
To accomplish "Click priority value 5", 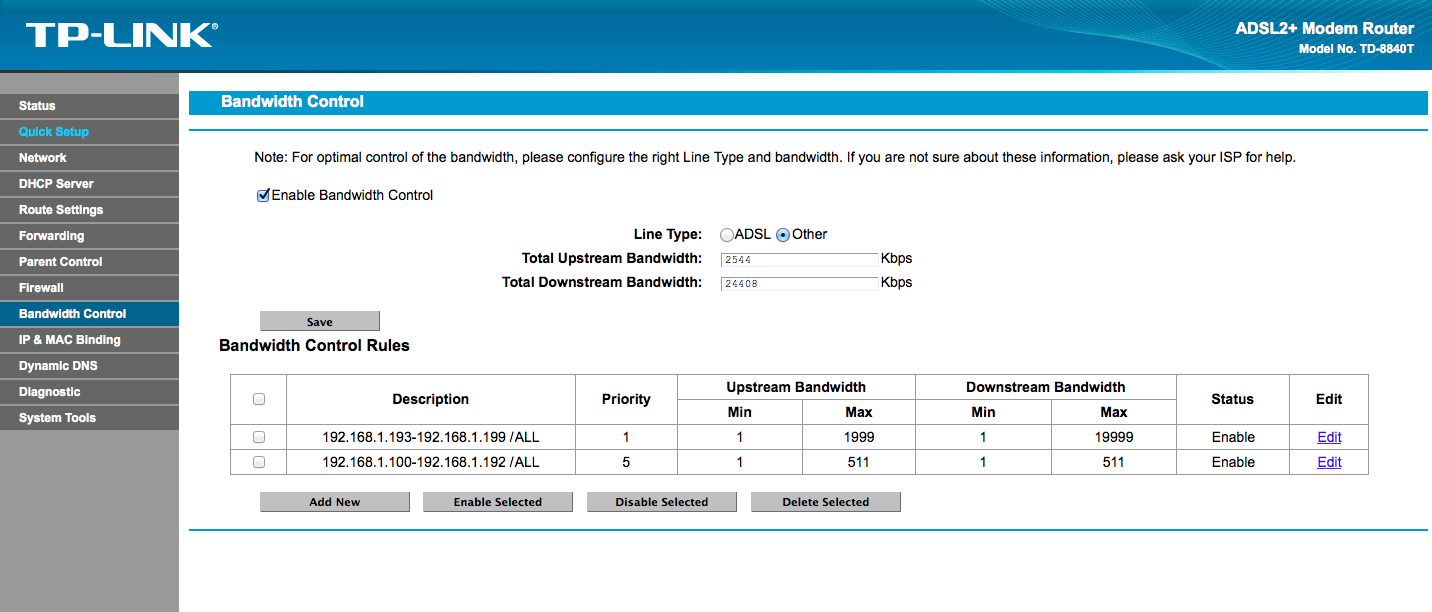I will pos(626,462).
